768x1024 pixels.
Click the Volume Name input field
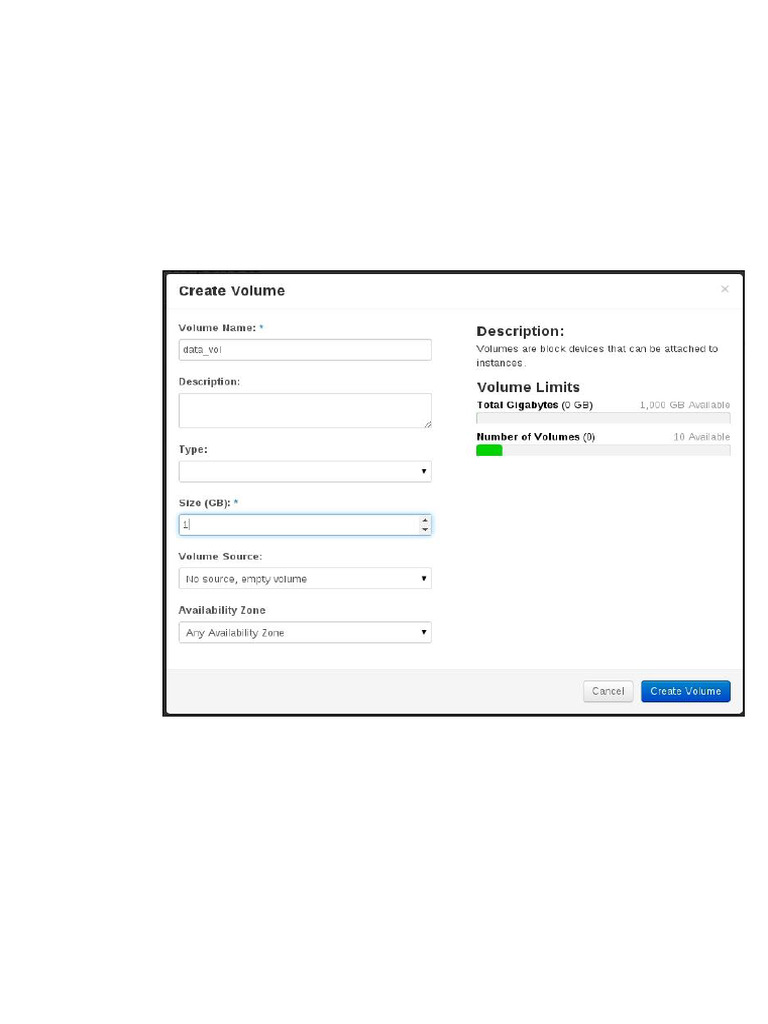click(x=305, y=349)
